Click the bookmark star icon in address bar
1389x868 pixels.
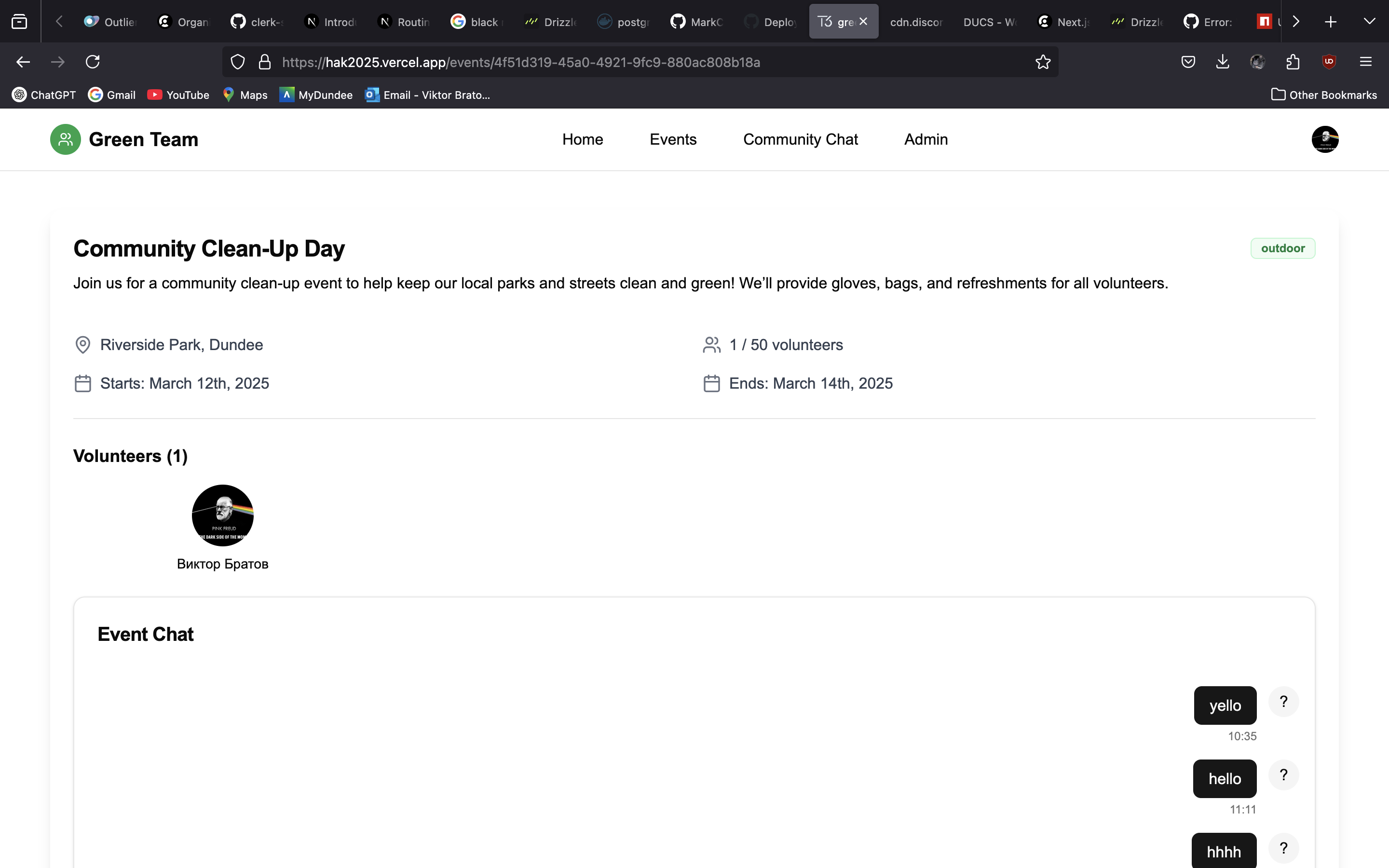[x=1042, y=62]
